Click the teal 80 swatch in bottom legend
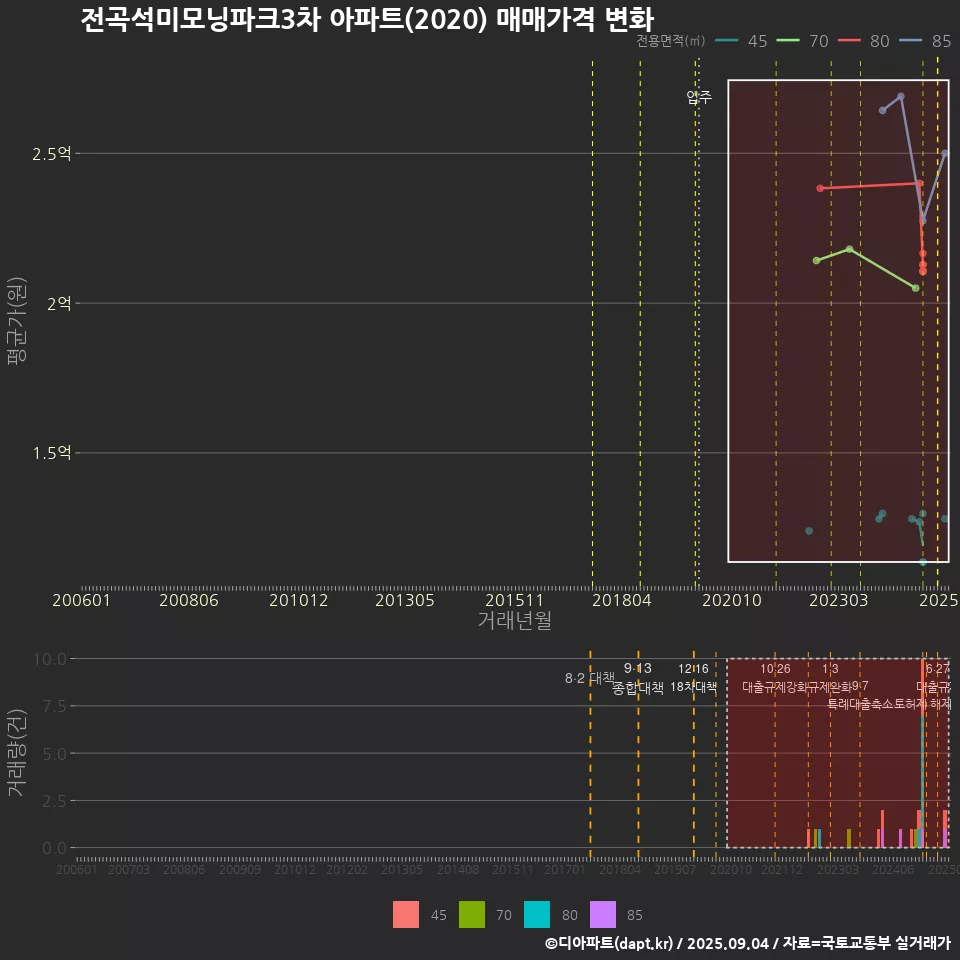960x960 pixels. (537, 914)
